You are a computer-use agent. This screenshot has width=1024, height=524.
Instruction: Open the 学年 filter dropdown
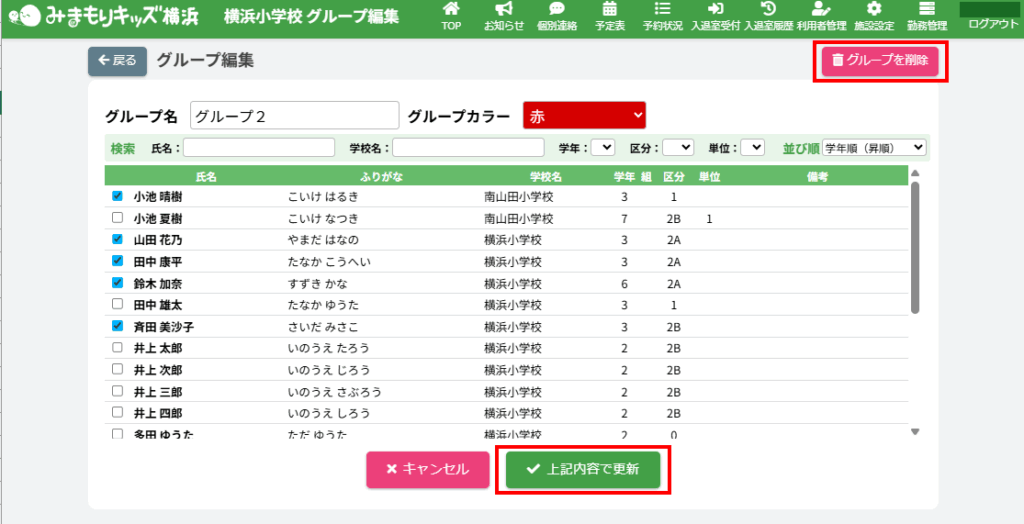pyautogui.click(x=603, y=148)
